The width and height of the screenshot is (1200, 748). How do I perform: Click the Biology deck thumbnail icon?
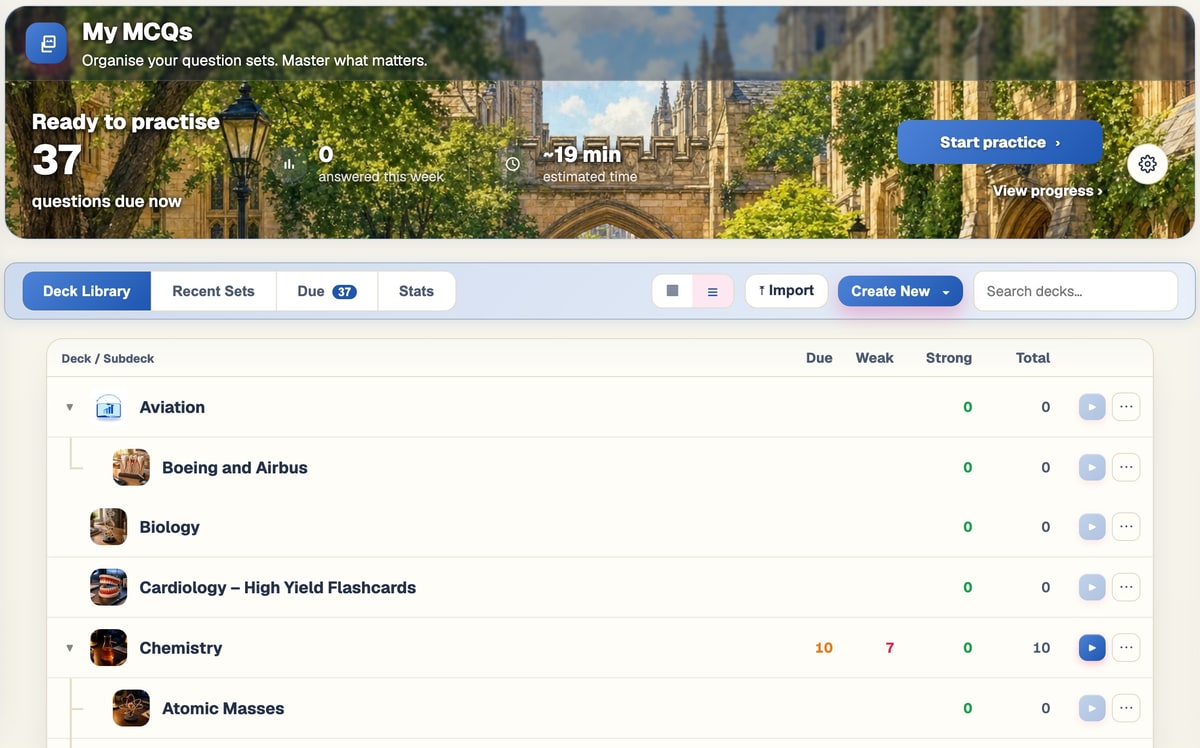coord(108,527)
